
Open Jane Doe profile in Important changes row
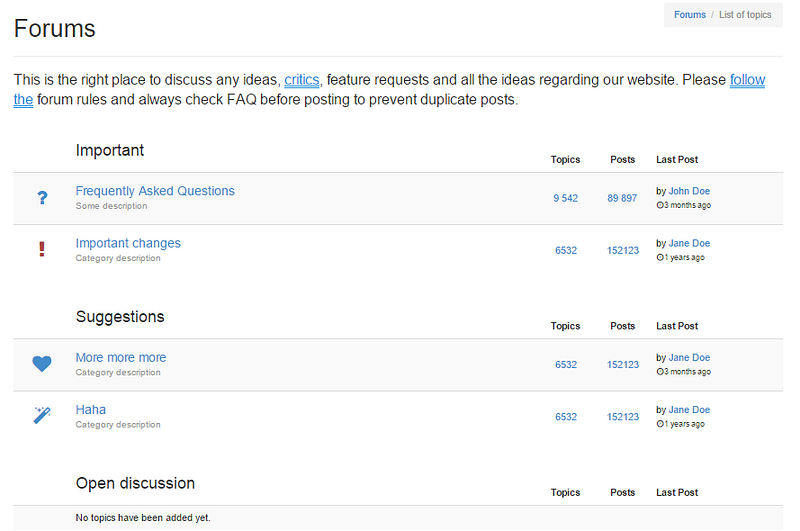pyautogui.click(x=689, y=243)
